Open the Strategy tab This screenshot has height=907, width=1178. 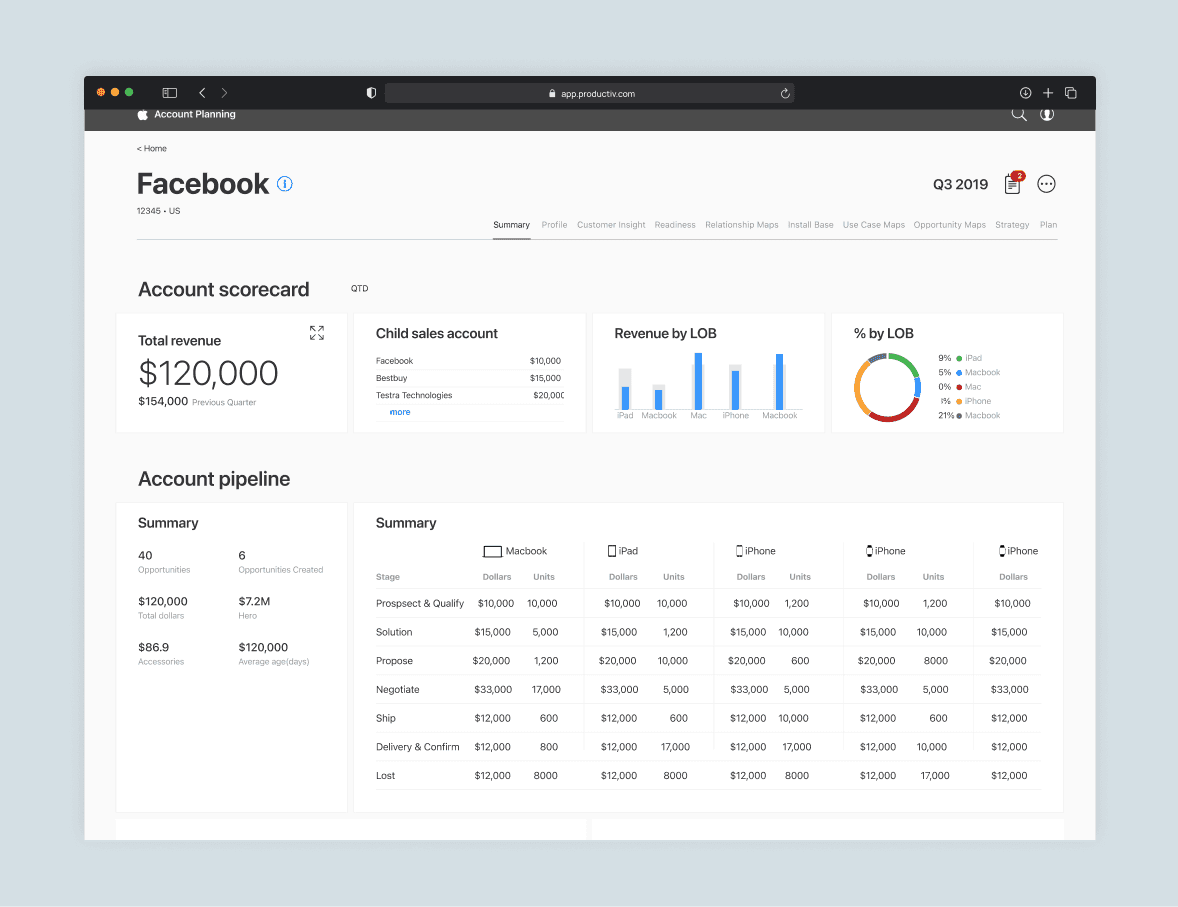click(x=1012, y=225)
